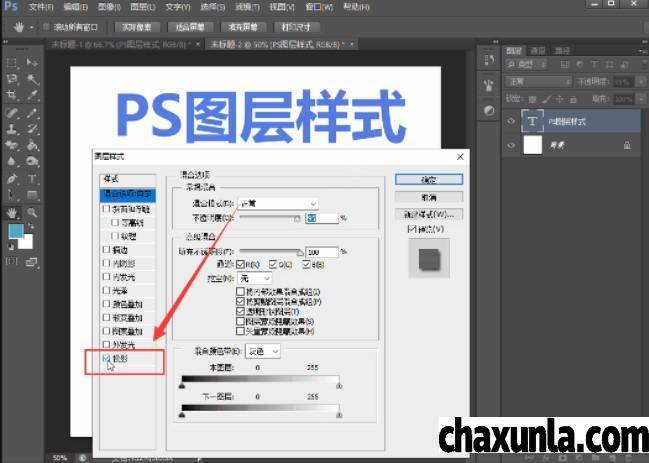This screenshot has height=463, width=649.
Task: Click the lock position icon in Layers panel
Action: coord(559,99)
